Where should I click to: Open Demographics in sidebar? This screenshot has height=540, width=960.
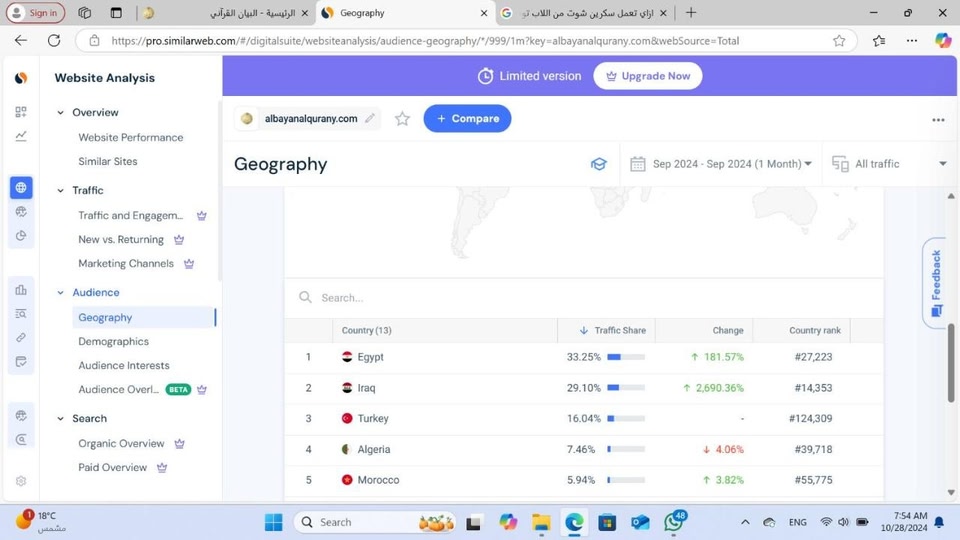click(113, 341)
